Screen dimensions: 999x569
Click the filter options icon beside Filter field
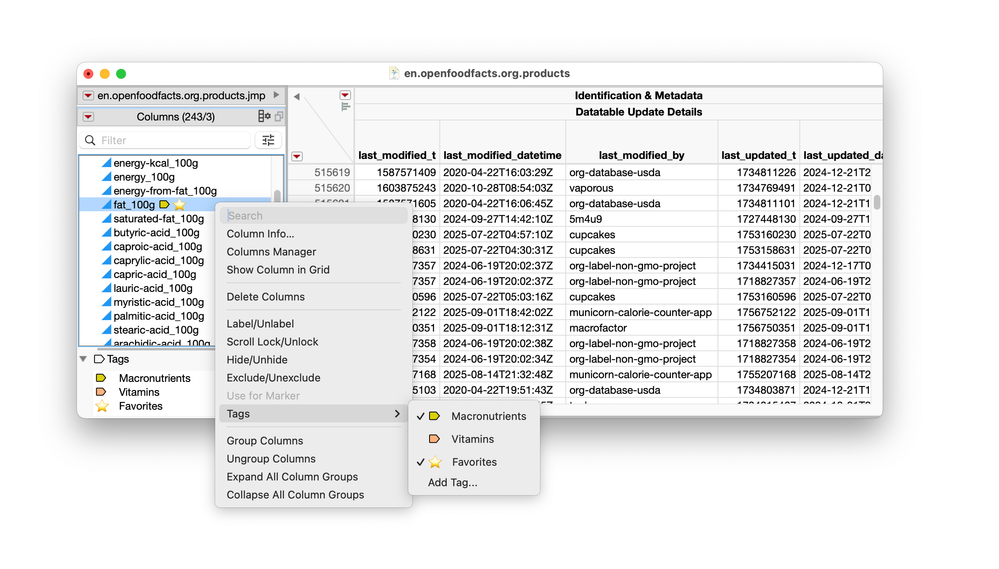[267, 141]
